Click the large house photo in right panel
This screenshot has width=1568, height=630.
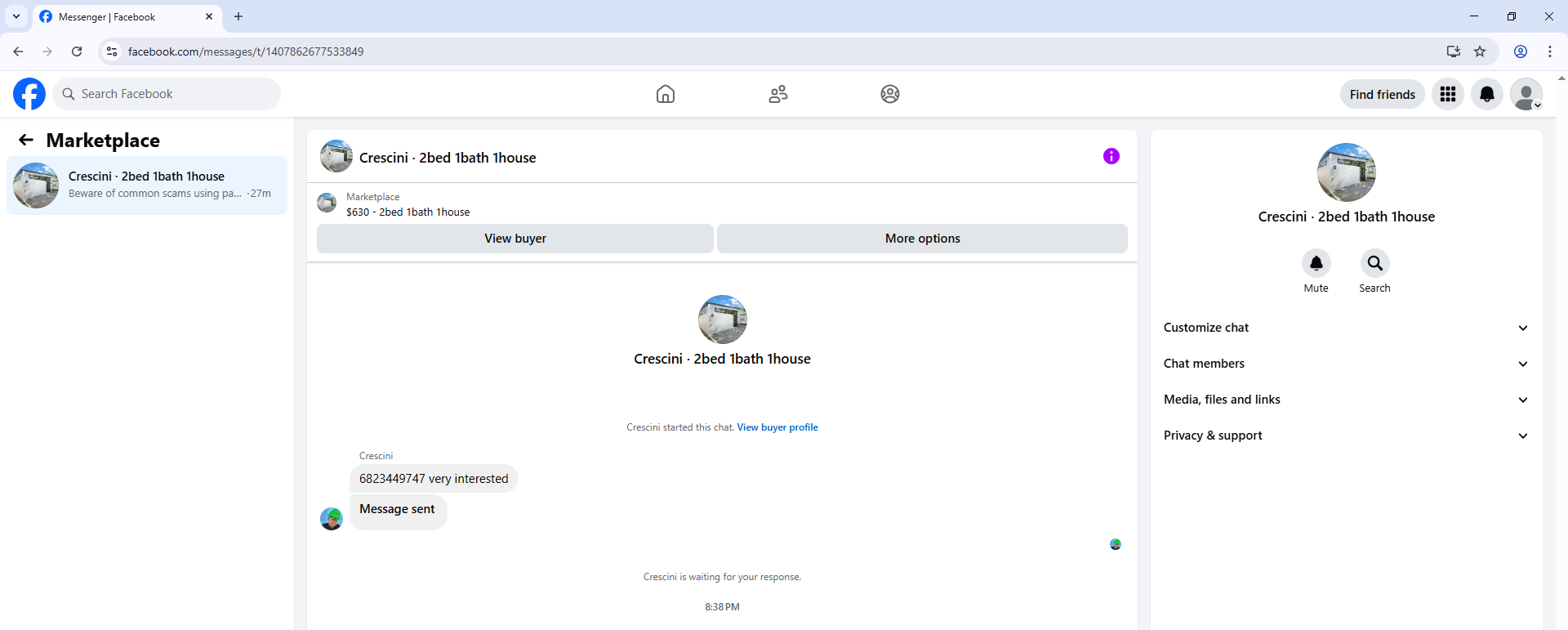(1347, 172)
